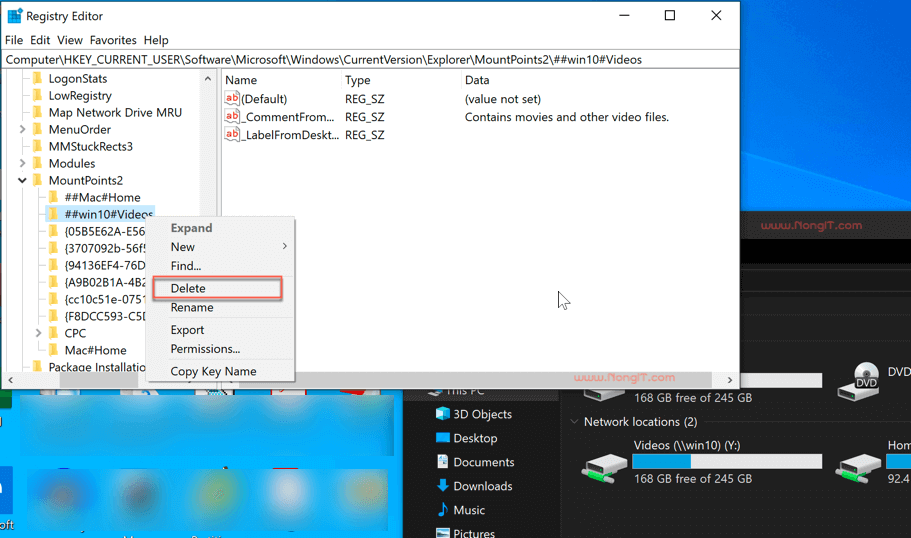911x538 pixels.
Task: Click the LowRegistry folder icon
Action: (x=38, y=95)
